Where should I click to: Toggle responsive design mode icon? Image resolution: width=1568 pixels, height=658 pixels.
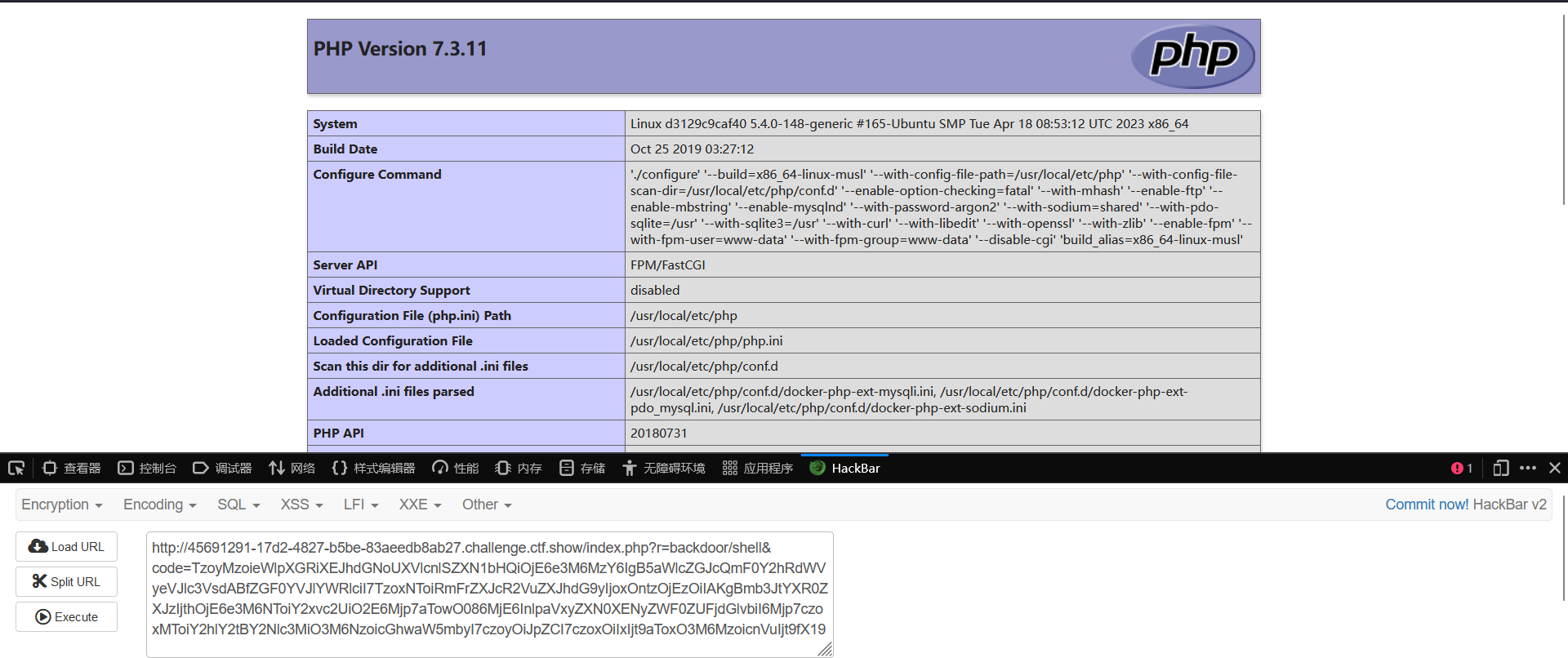(x=1500, y=468)
